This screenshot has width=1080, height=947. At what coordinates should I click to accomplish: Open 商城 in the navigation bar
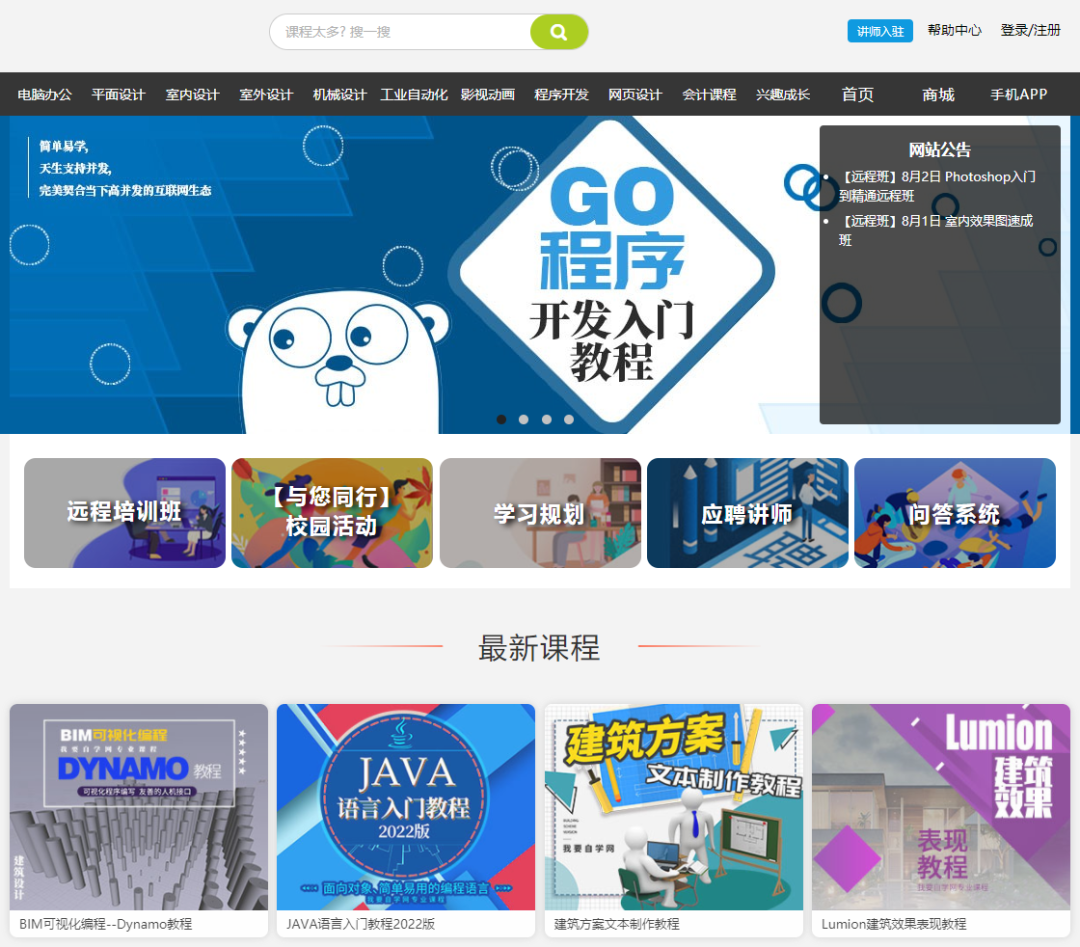[x=938, y=94]
